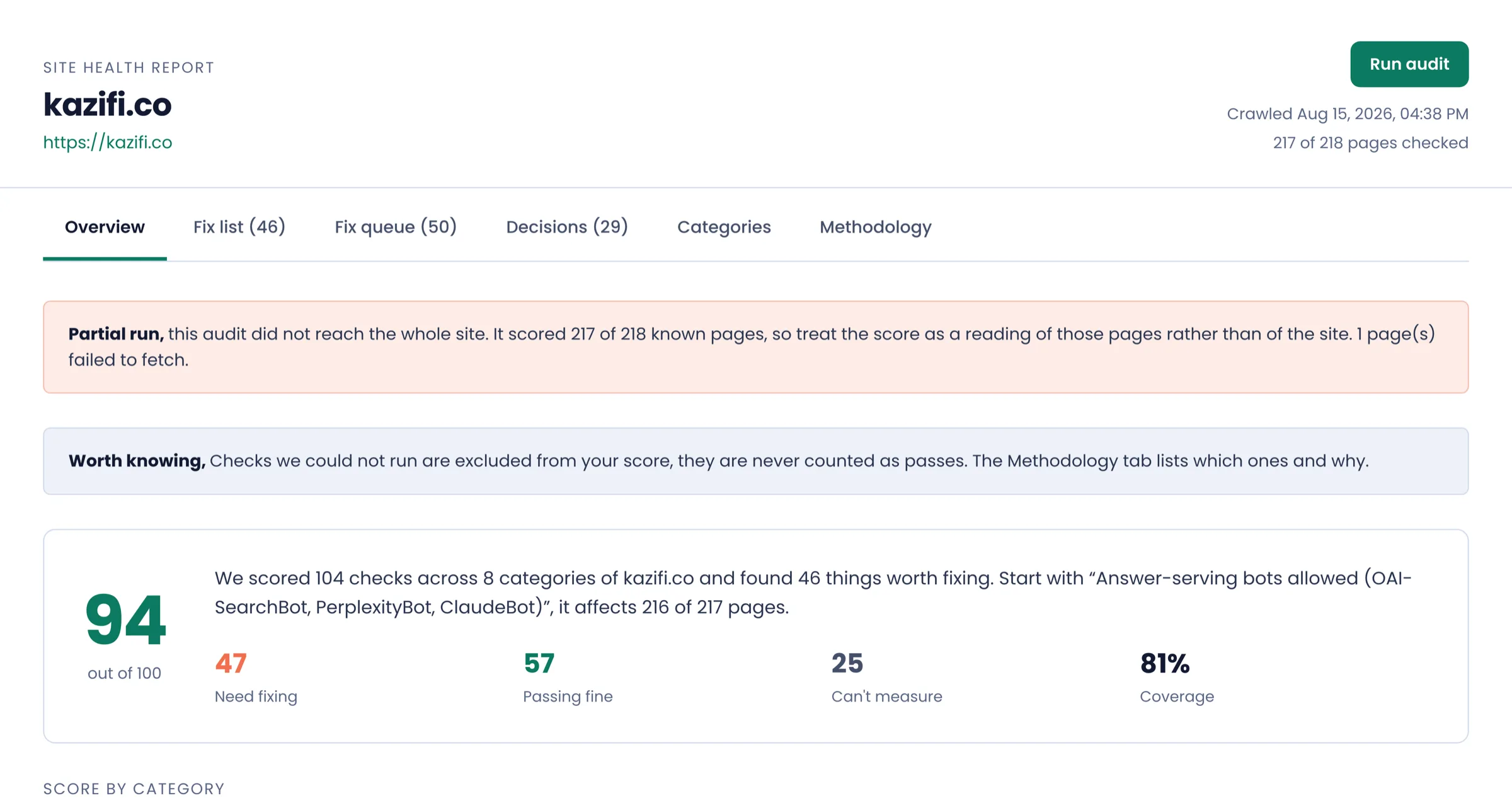Viewport: 1512px width, 798px height.
Task: Click the SCORE BY CATEGORY heading
Action: (x=134, y=789)
